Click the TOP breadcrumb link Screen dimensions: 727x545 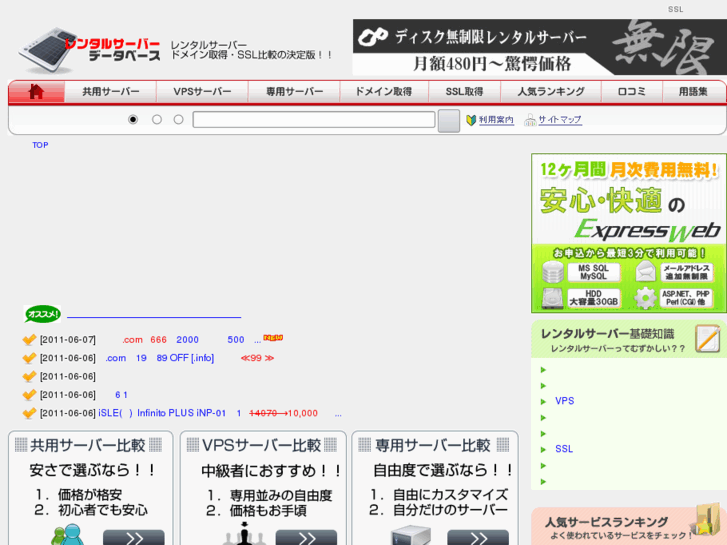(40, 145)
